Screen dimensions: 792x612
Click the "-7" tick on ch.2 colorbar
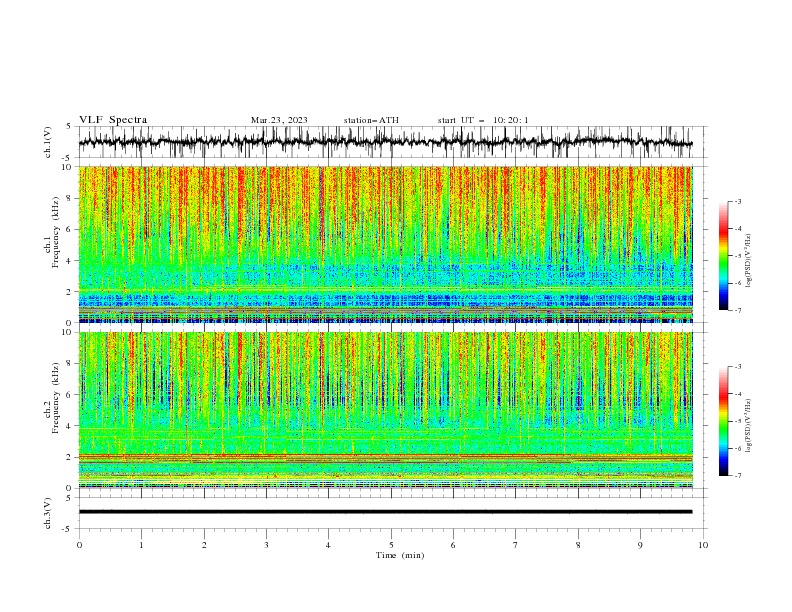[x=737, y=476]
